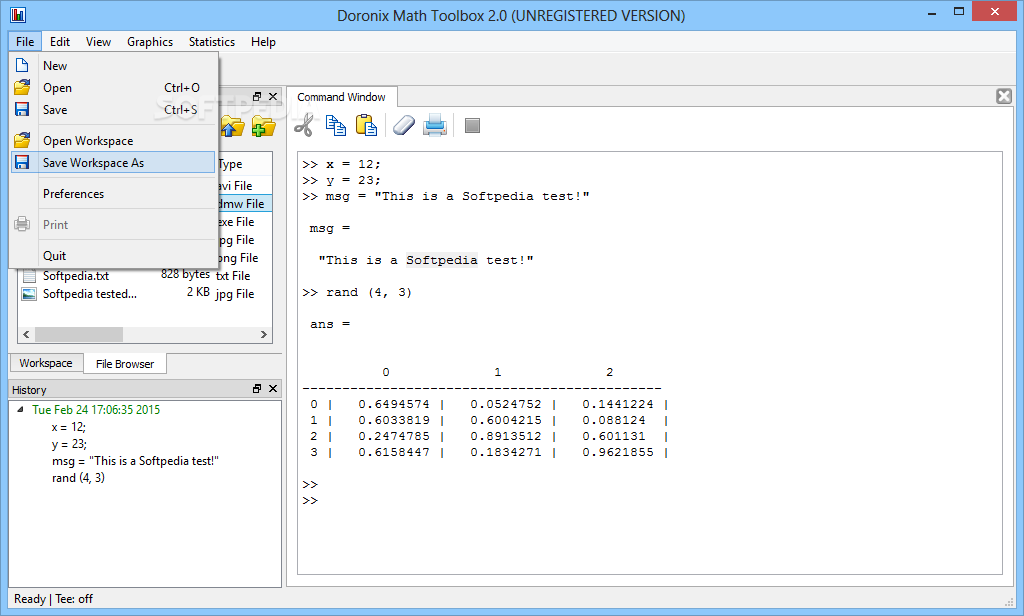Paste using the clipboard icon
The width and height of the screenshot is (1024, 616).
tap(366, 125)
